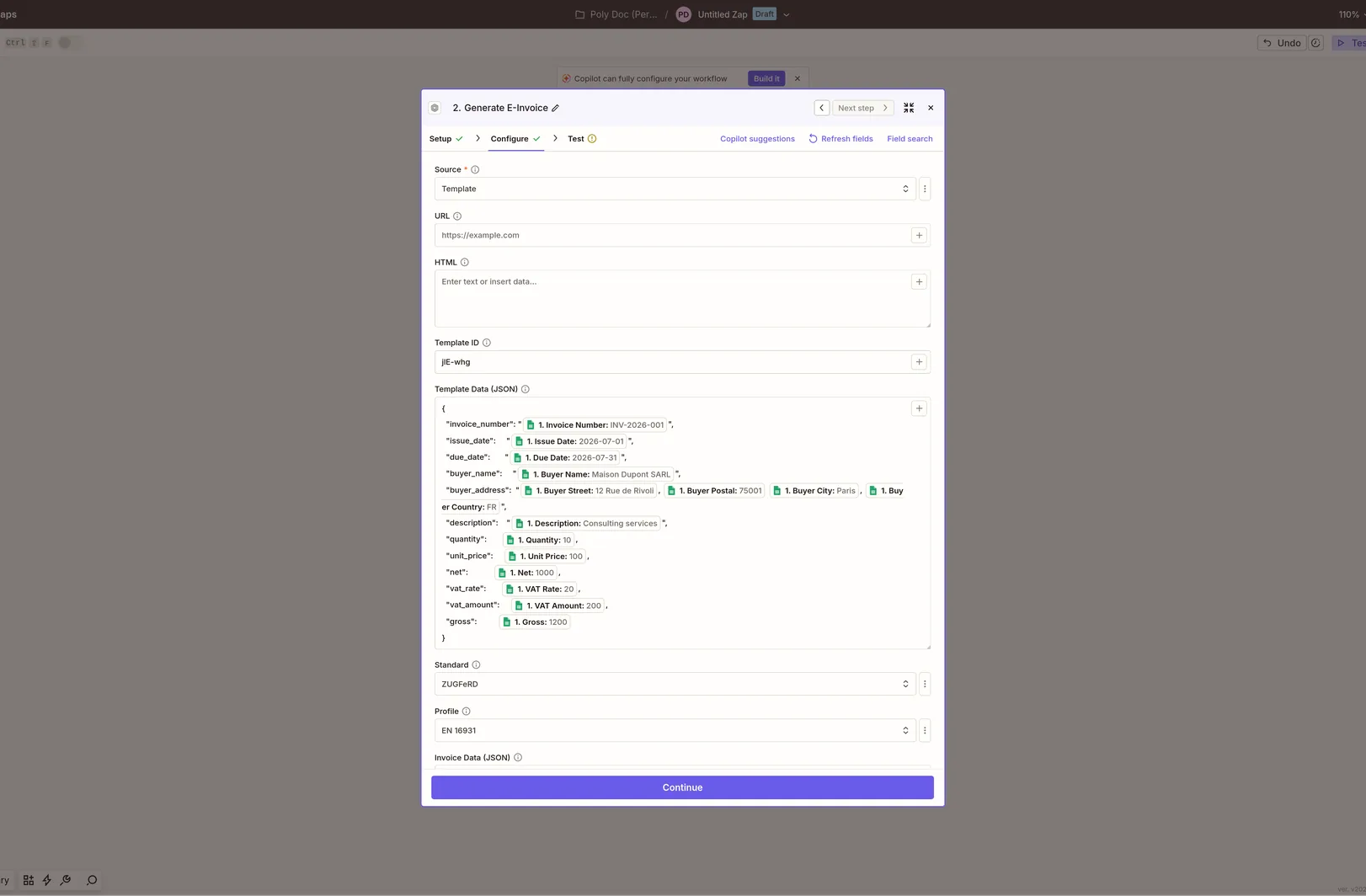Select the Description Consulting services pill
1366x896 pixels.
pos(586,523)
